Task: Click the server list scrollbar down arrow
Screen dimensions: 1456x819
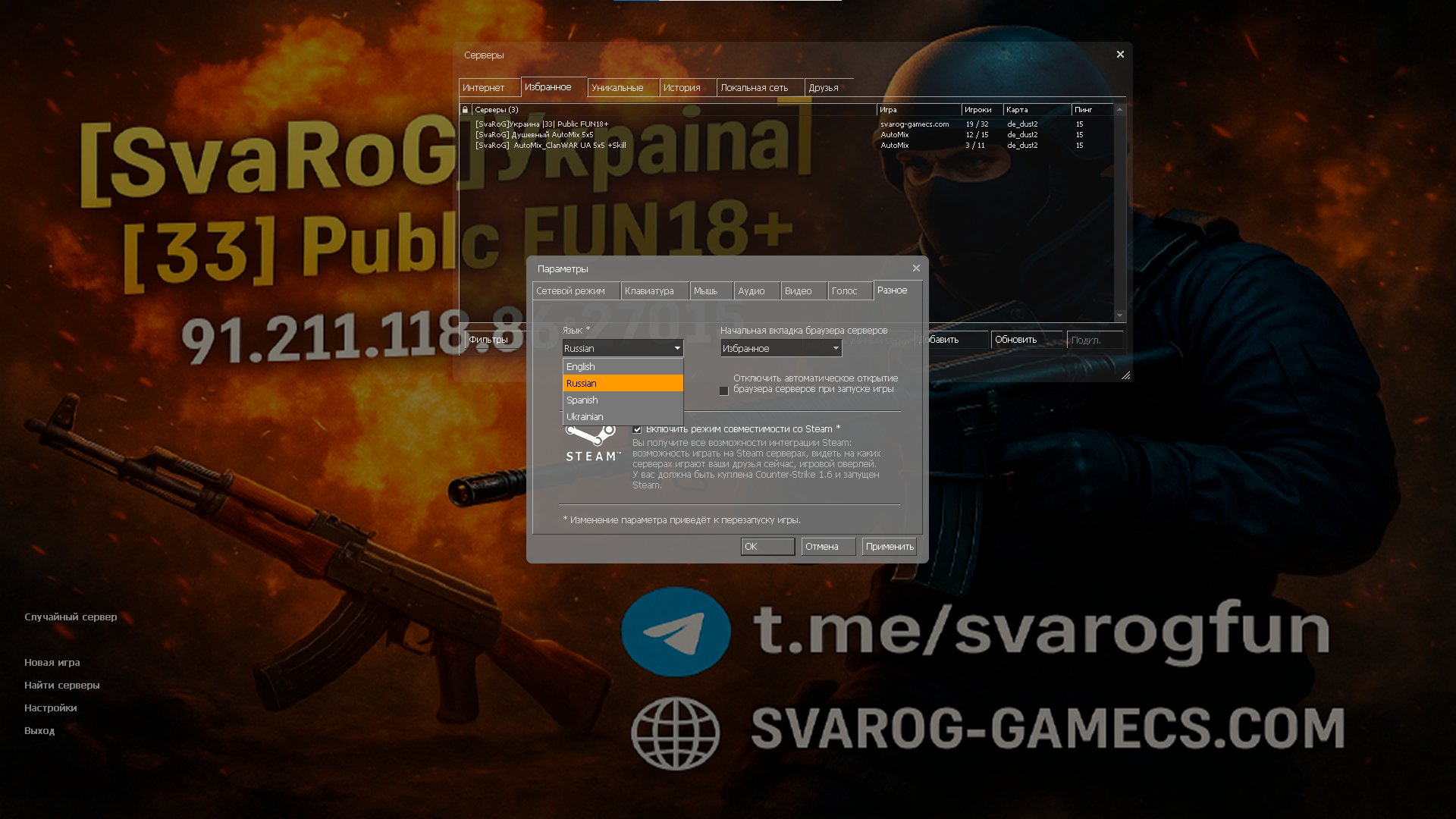Action: coord(1120,315)
